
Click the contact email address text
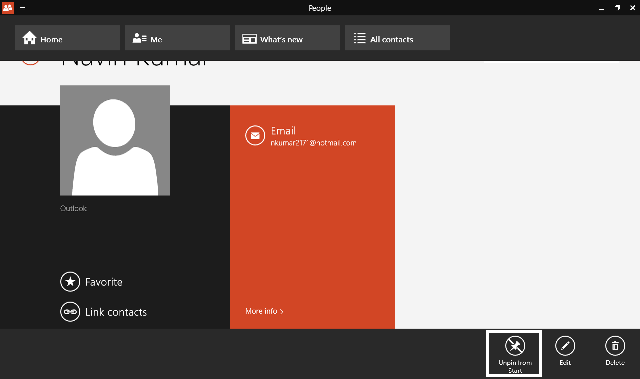pos(313,143)
